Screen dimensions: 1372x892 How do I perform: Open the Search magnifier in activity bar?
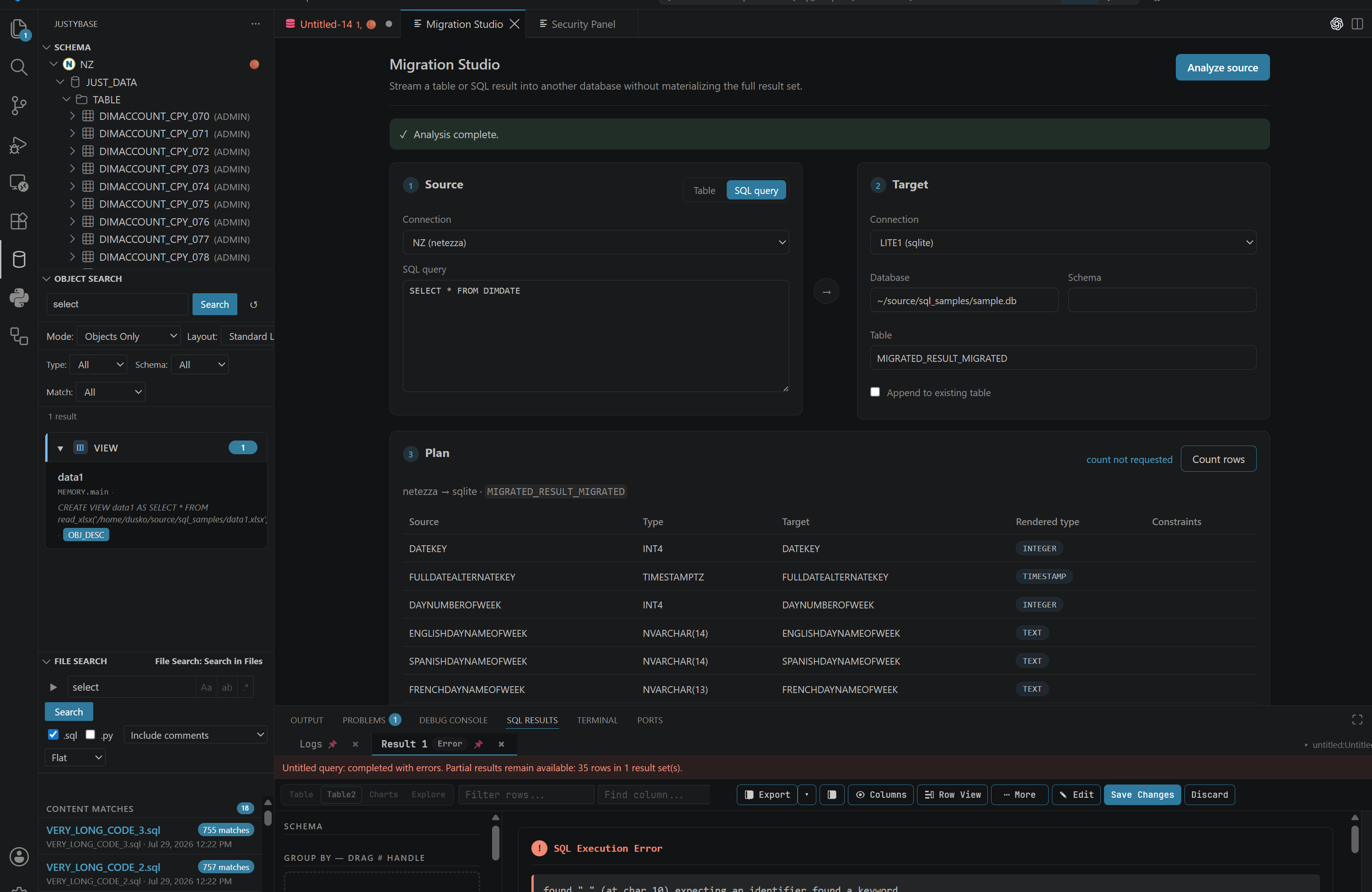[18, 67]
